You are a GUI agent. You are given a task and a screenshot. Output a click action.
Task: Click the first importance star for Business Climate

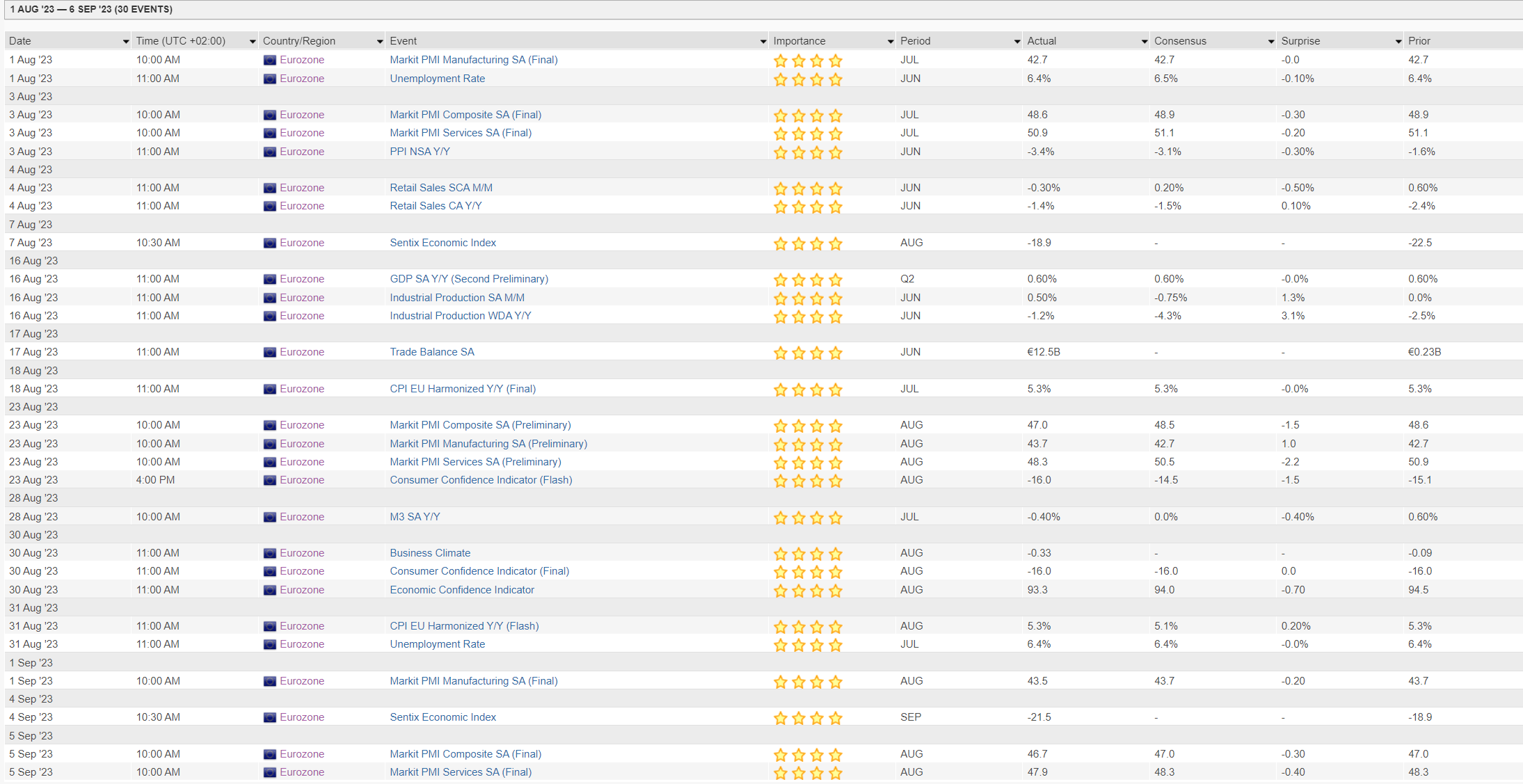coord(781,554)
